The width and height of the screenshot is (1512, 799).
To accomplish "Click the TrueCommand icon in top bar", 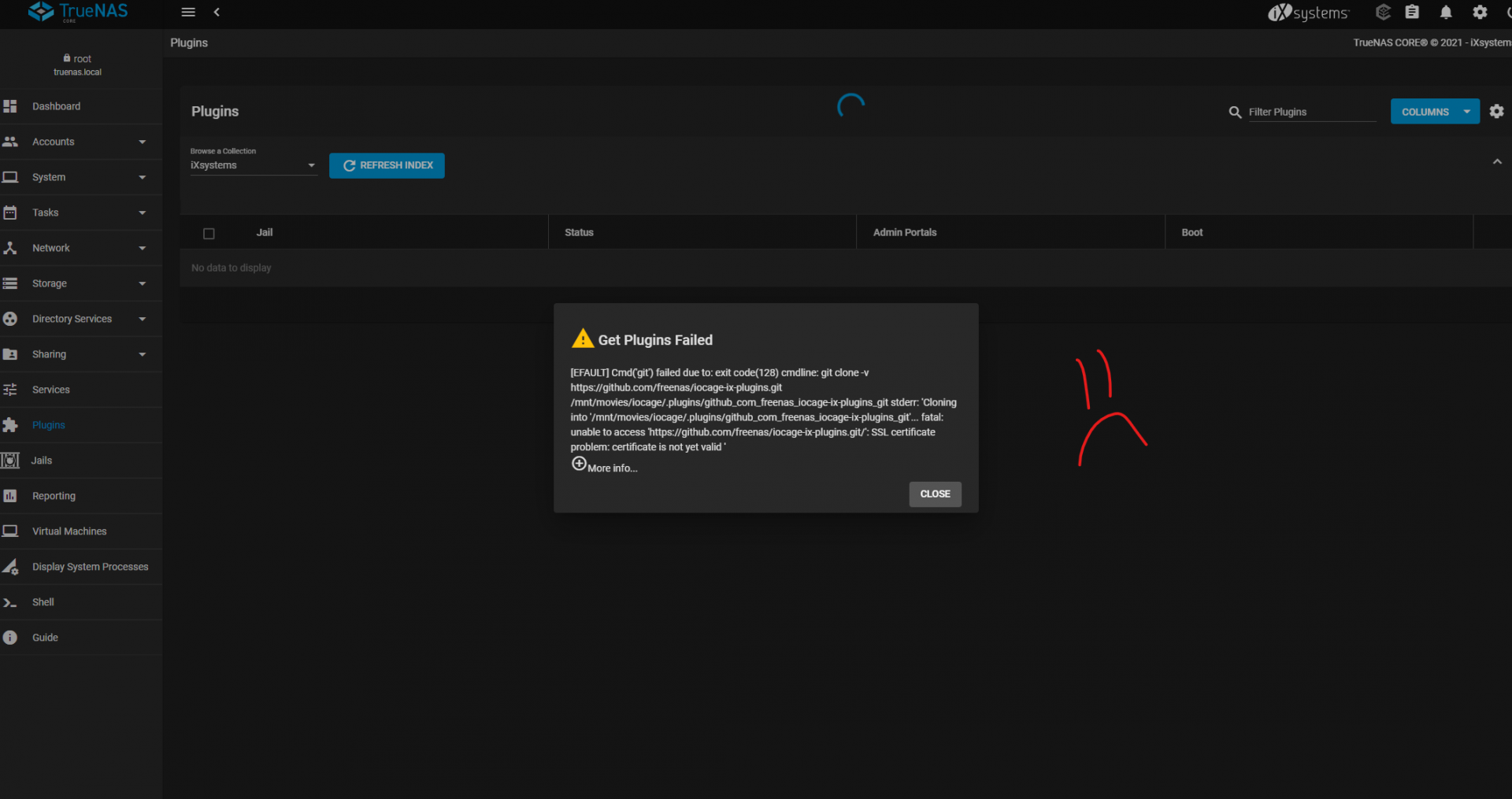I will (x=1383, y=13).
